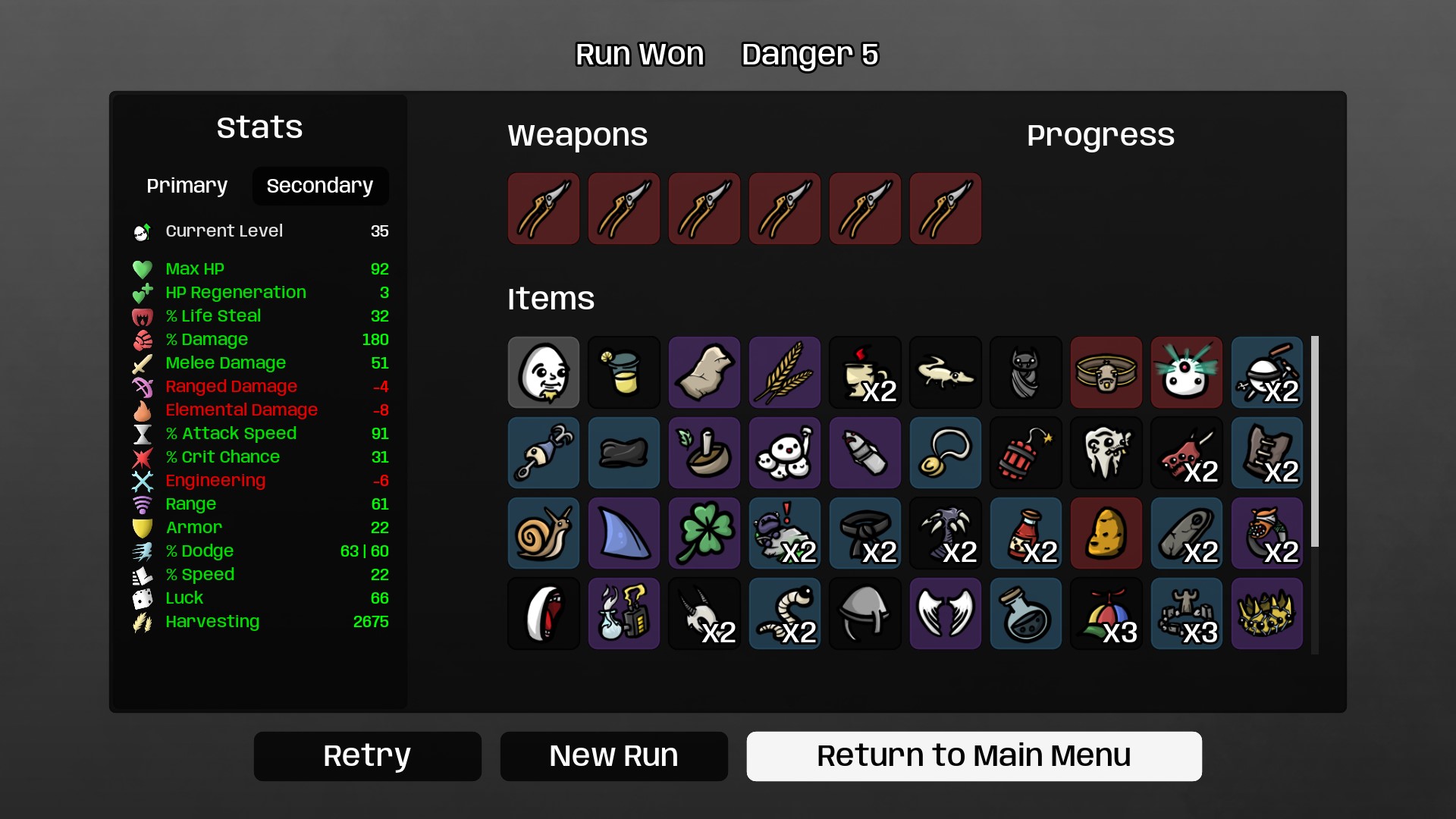Image resolution: width=1456 pixels, height=819 pixels.
Task: Select the egg-faced character icon
Action: [544, 372]
